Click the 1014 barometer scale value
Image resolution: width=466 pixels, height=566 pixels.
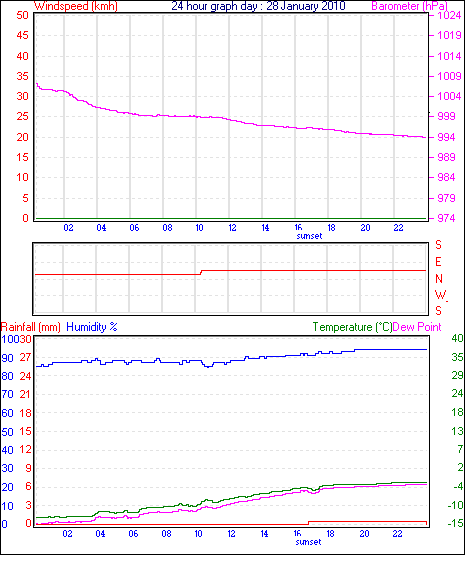click(449, 56)
